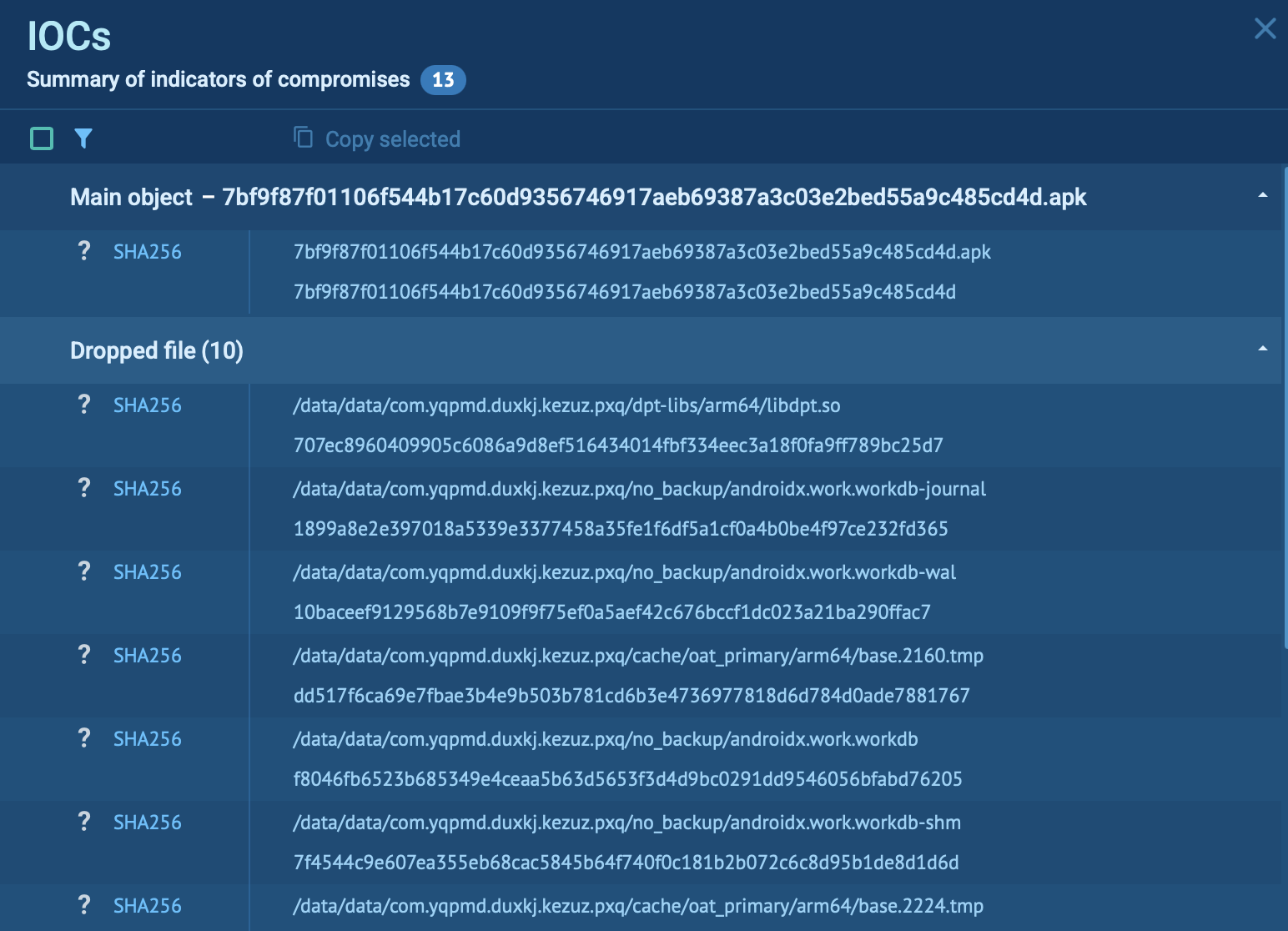Click the indicators count badge 13
The image size is (1288, 931).
tap(443, 80)
